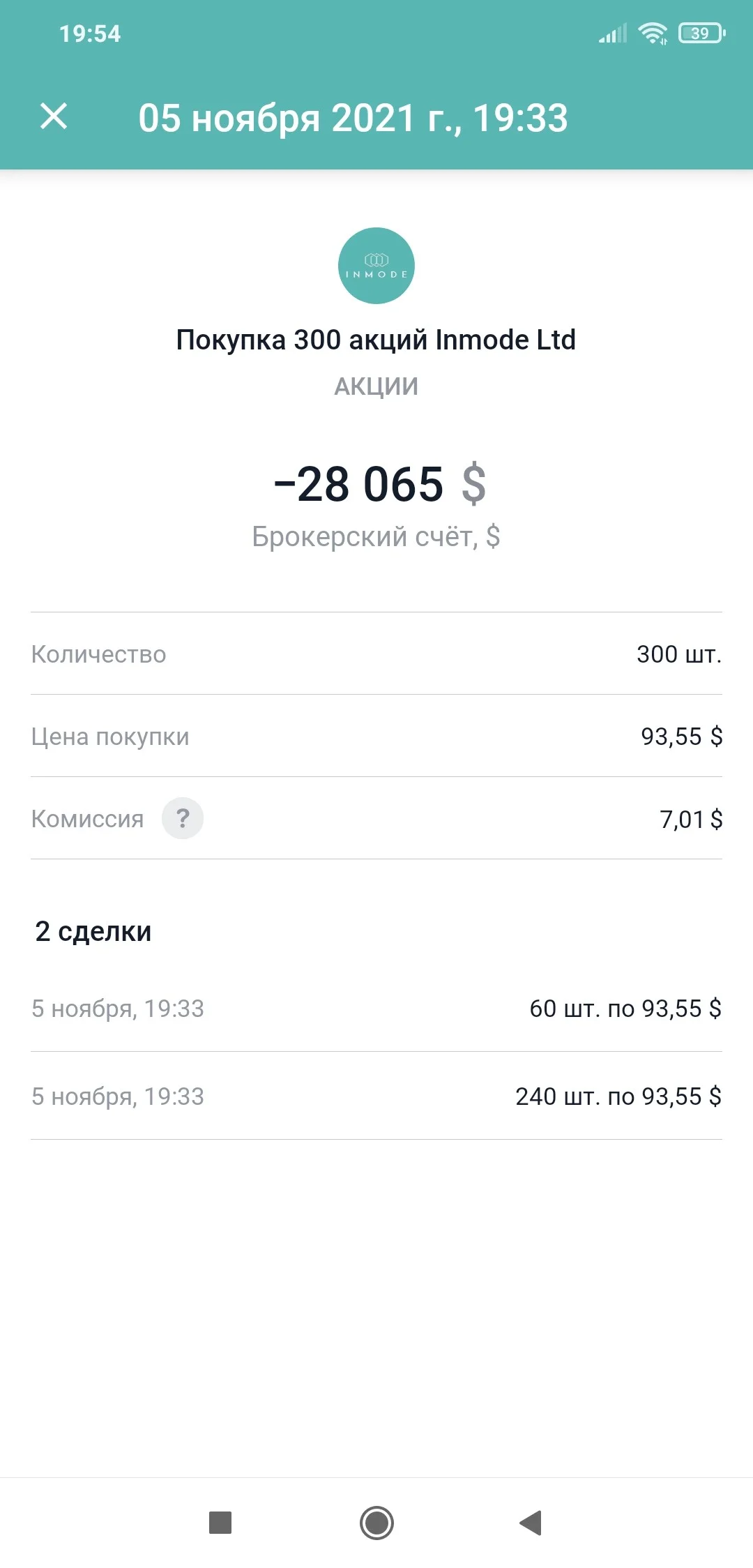Open the commission help question mark

(x=183, y=818)
